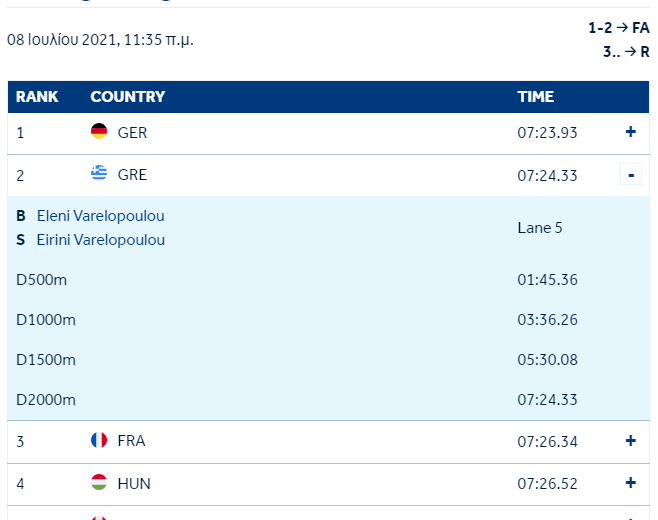Select rower Eleni Varelopoulou

pos(100,216)
